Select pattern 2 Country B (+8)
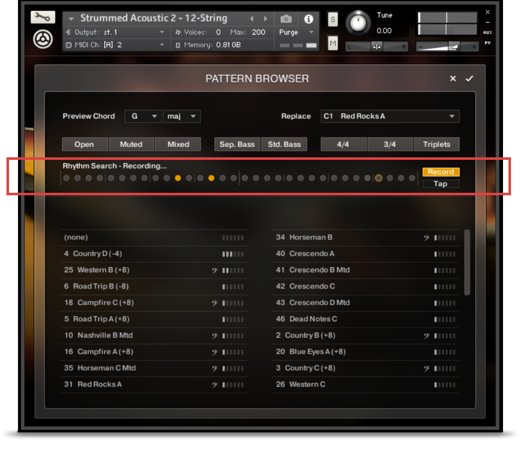Viewport: 520px width, 458px height. click(366, 335)
